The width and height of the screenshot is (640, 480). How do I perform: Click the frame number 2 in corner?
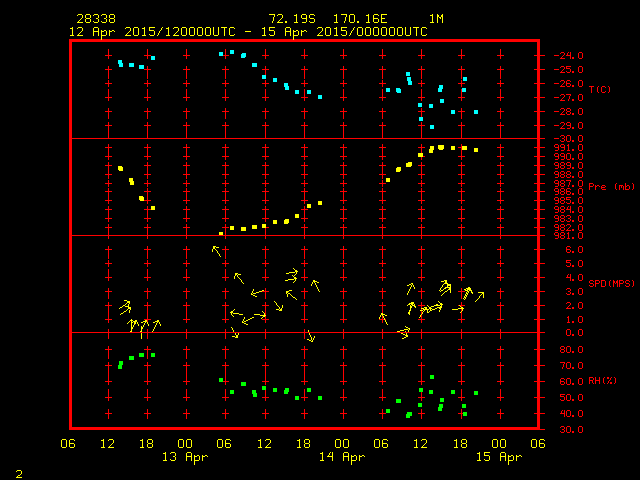(18, 470)
